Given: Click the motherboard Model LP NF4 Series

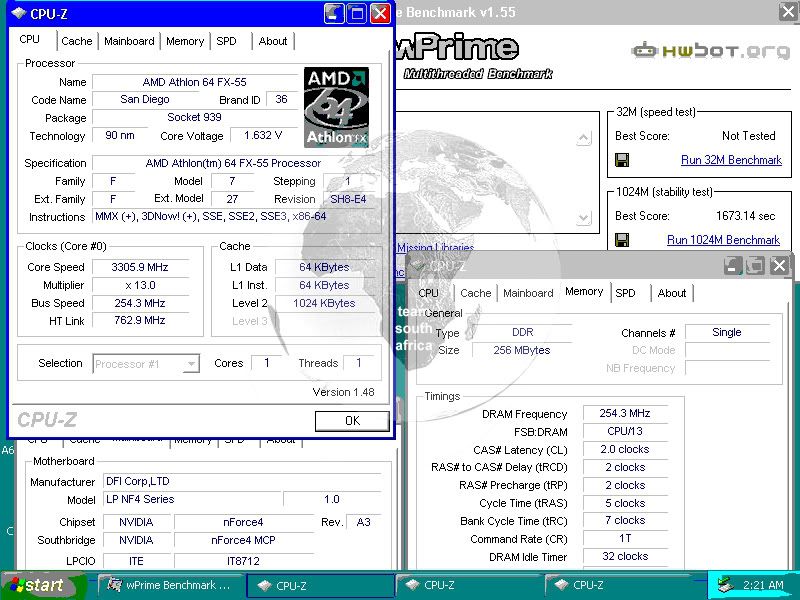Looking at the screenshot, I should pos(192,499).
